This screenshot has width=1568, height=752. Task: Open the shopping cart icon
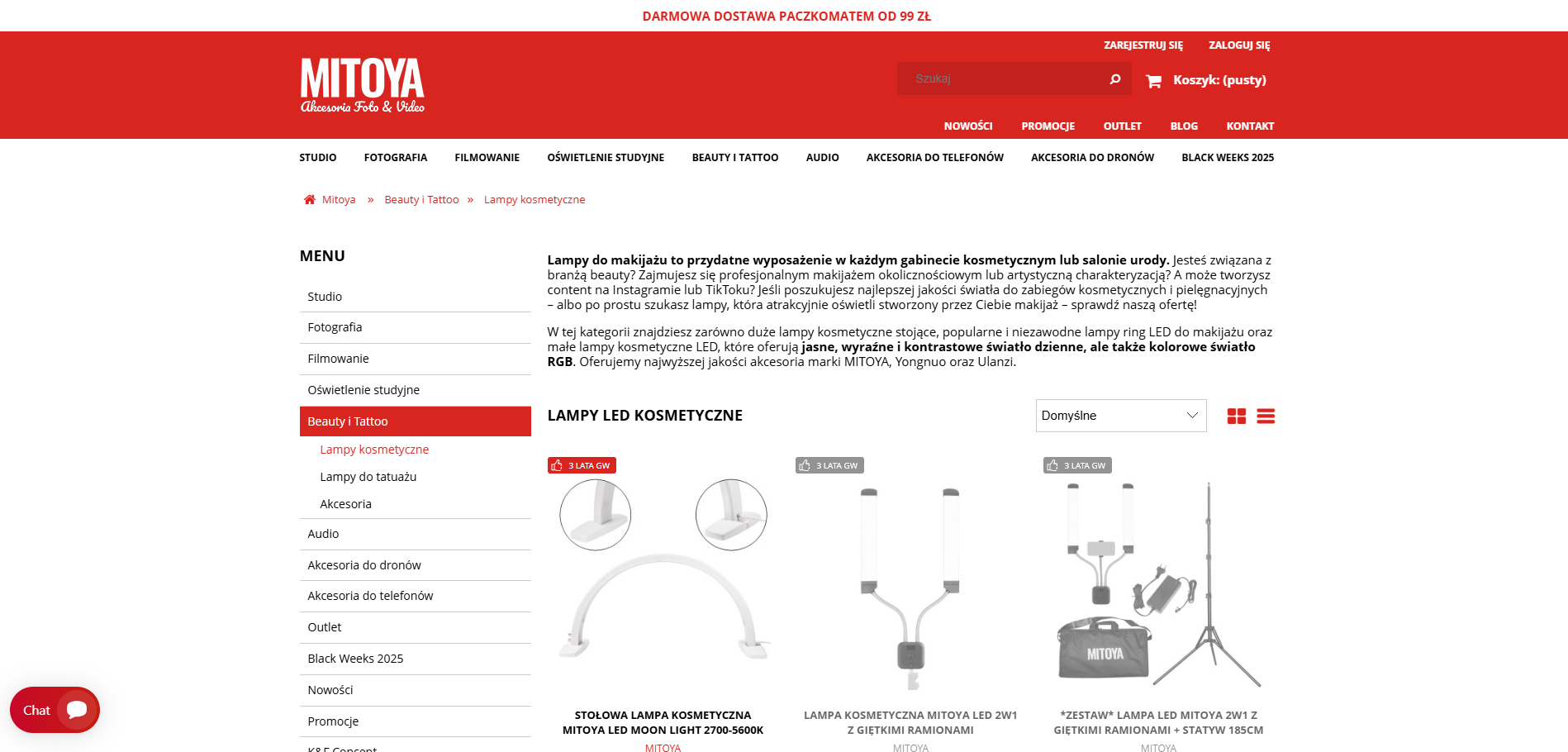click(1154, 80)
